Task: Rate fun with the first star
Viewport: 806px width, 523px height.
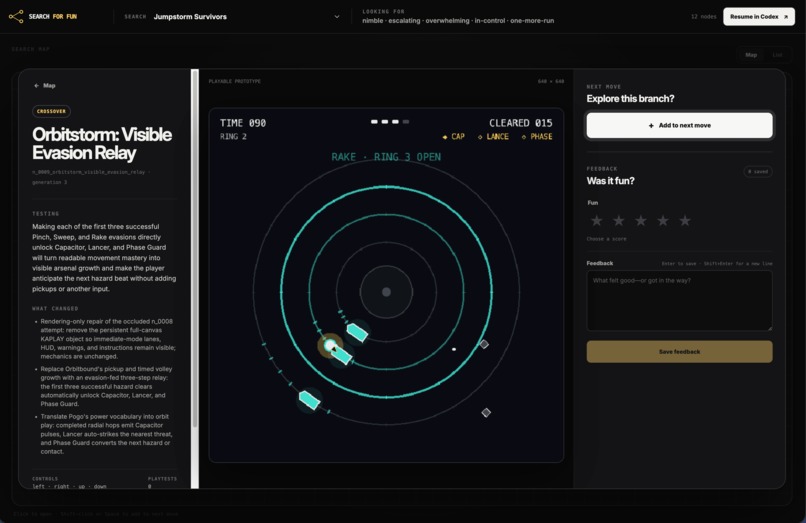Action: [596, 221]
